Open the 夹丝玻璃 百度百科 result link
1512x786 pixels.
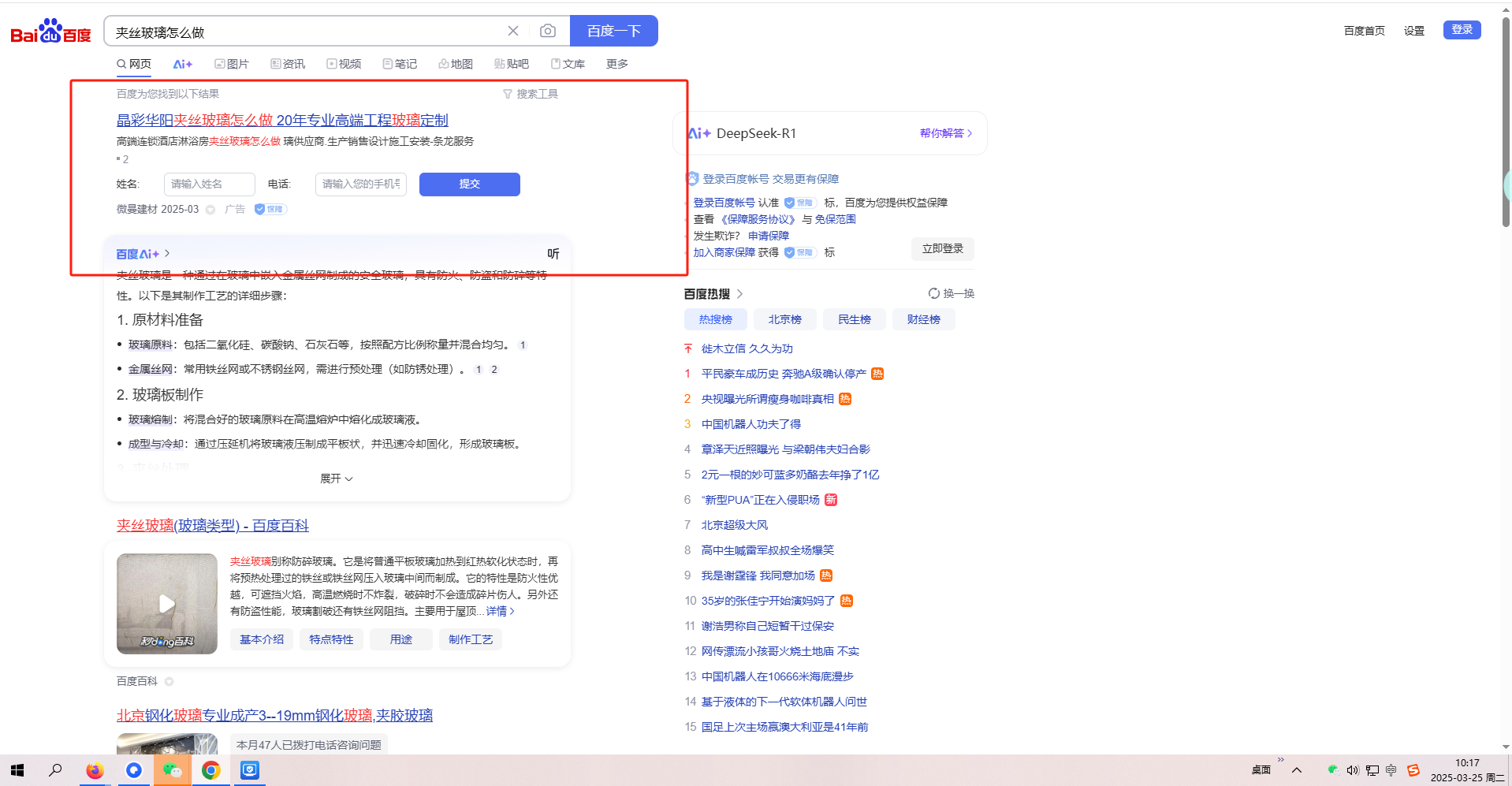click(212, 525)
